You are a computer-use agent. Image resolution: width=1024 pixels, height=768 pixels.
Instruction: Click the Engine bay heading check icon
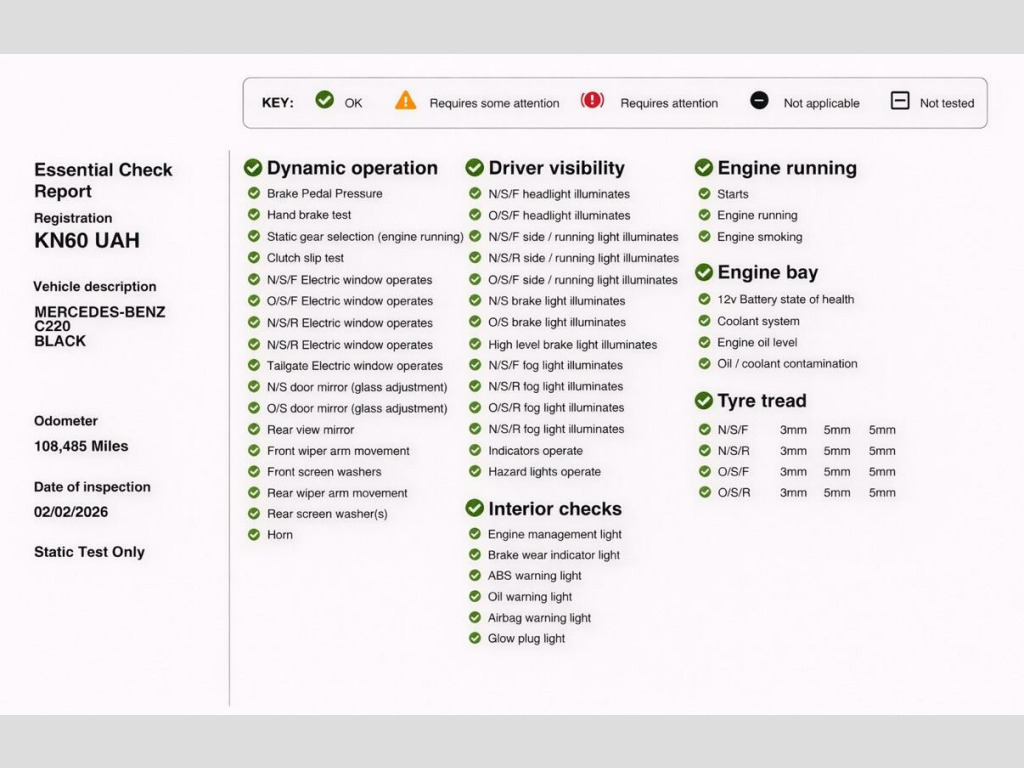pyautogui.click(x=704, y=272)
